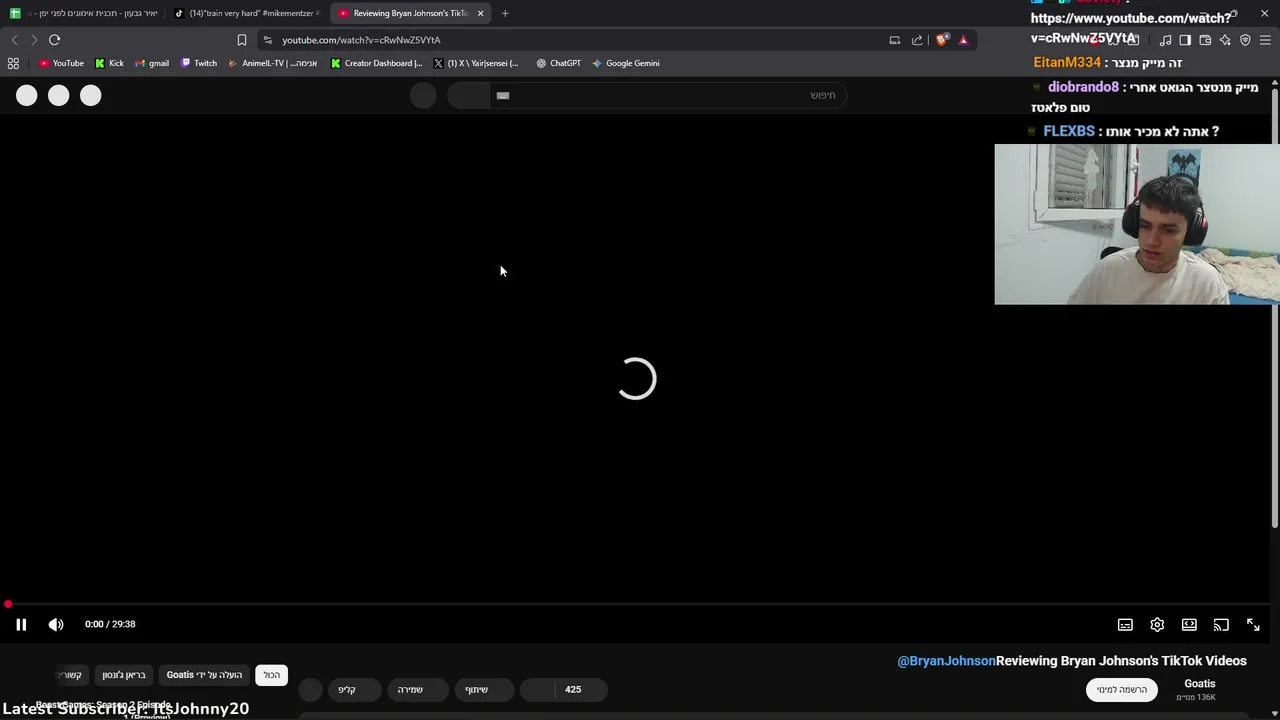
Task: Cast the video to a TV
Action: coord(1221,625)
